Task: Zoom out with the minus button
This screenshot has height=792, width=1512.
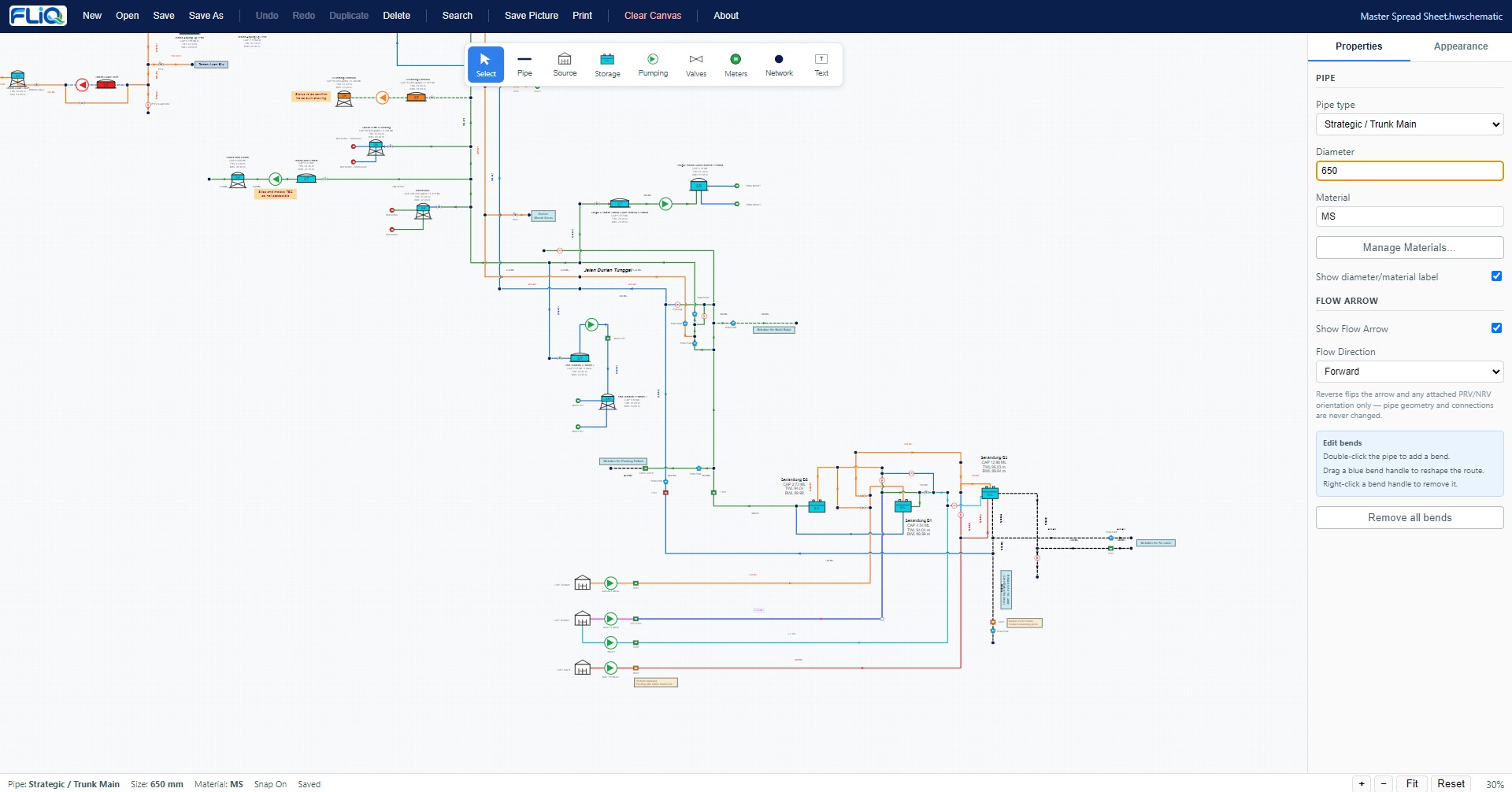Action: tap(1384, 783)
